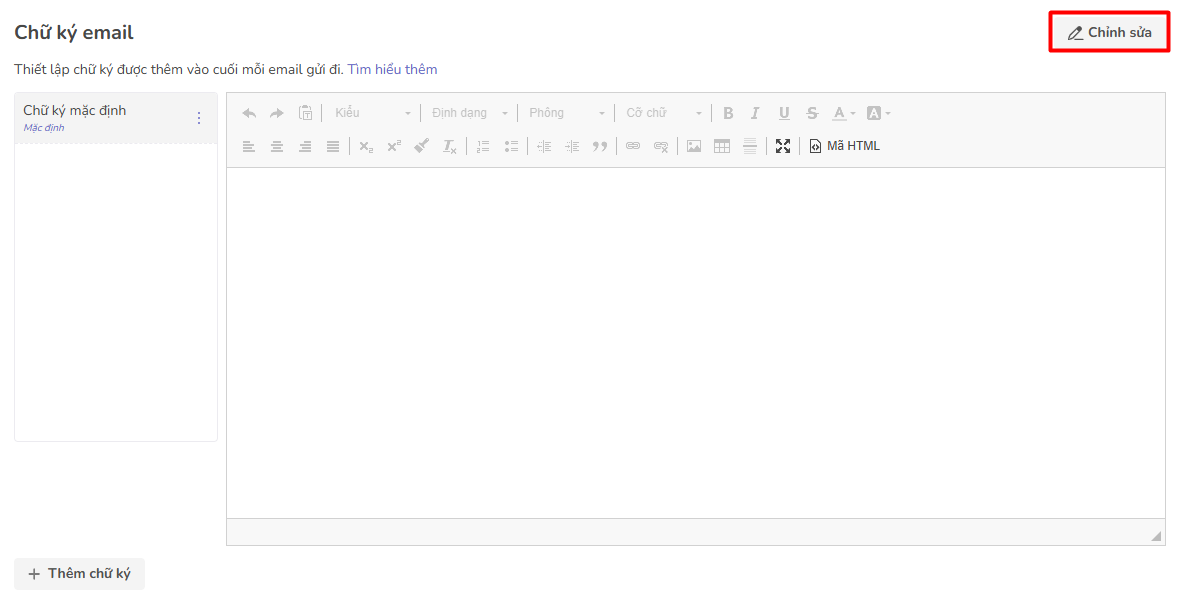Toggle bold formatting
This screenshot has width=1187, height=603.
tap(728, 113)
